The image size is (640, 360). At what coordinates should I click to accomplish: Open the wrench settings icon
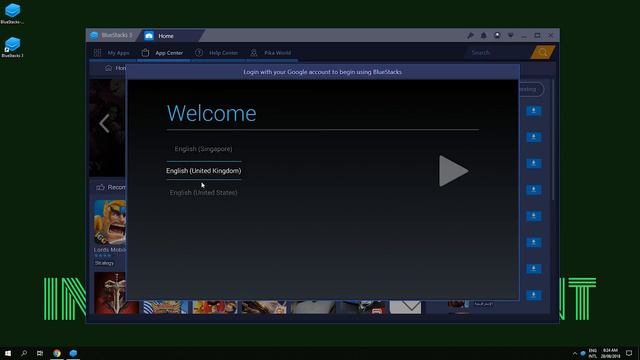point(470,36)
